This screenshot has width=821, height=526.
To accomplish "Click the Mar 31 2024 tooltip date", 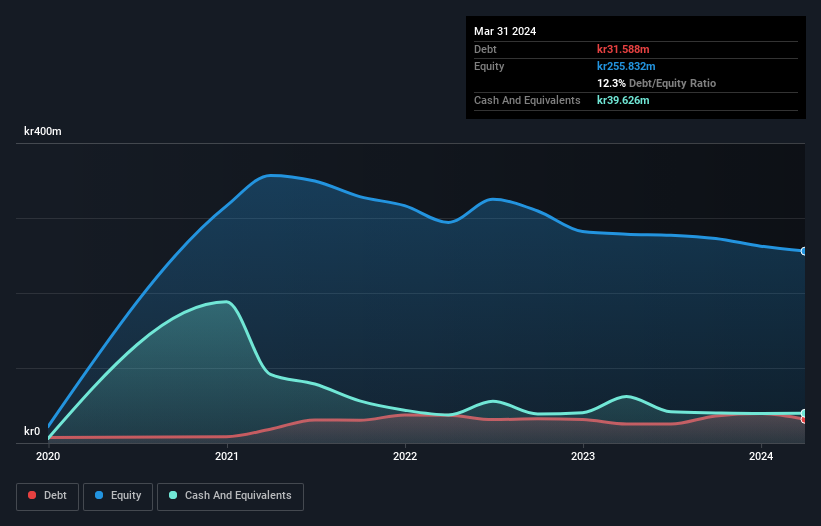I will tap(505, 31).
